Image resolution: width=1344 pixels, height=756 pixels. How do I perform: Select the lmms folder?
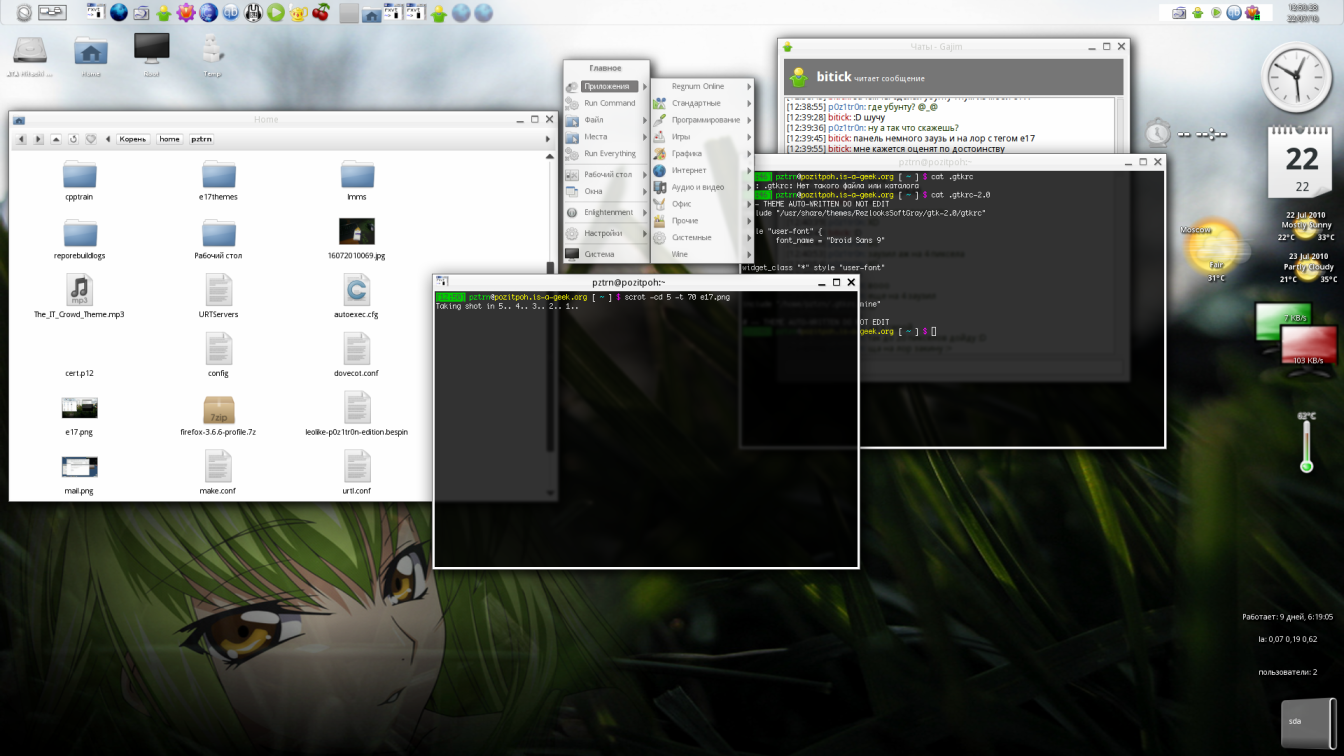[357, 181]
